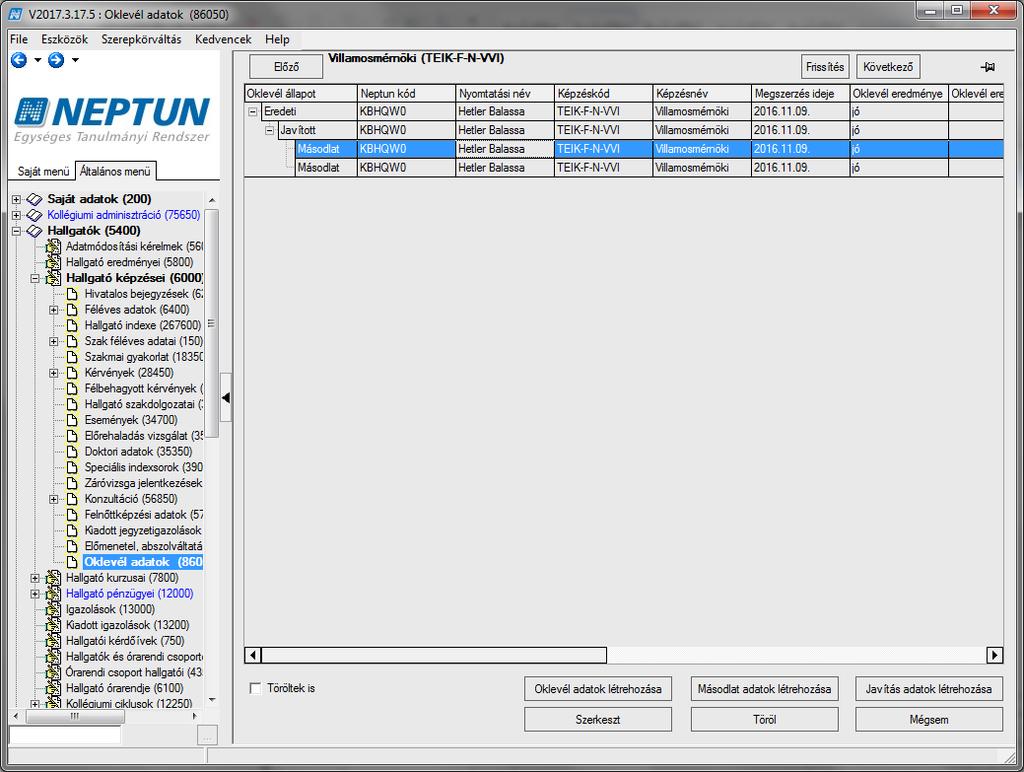The width and height of the screenshot is (1024, 772).
Task: Expand the Kollégiumi adminisztráció tree node
Action: tap(16, 215)
